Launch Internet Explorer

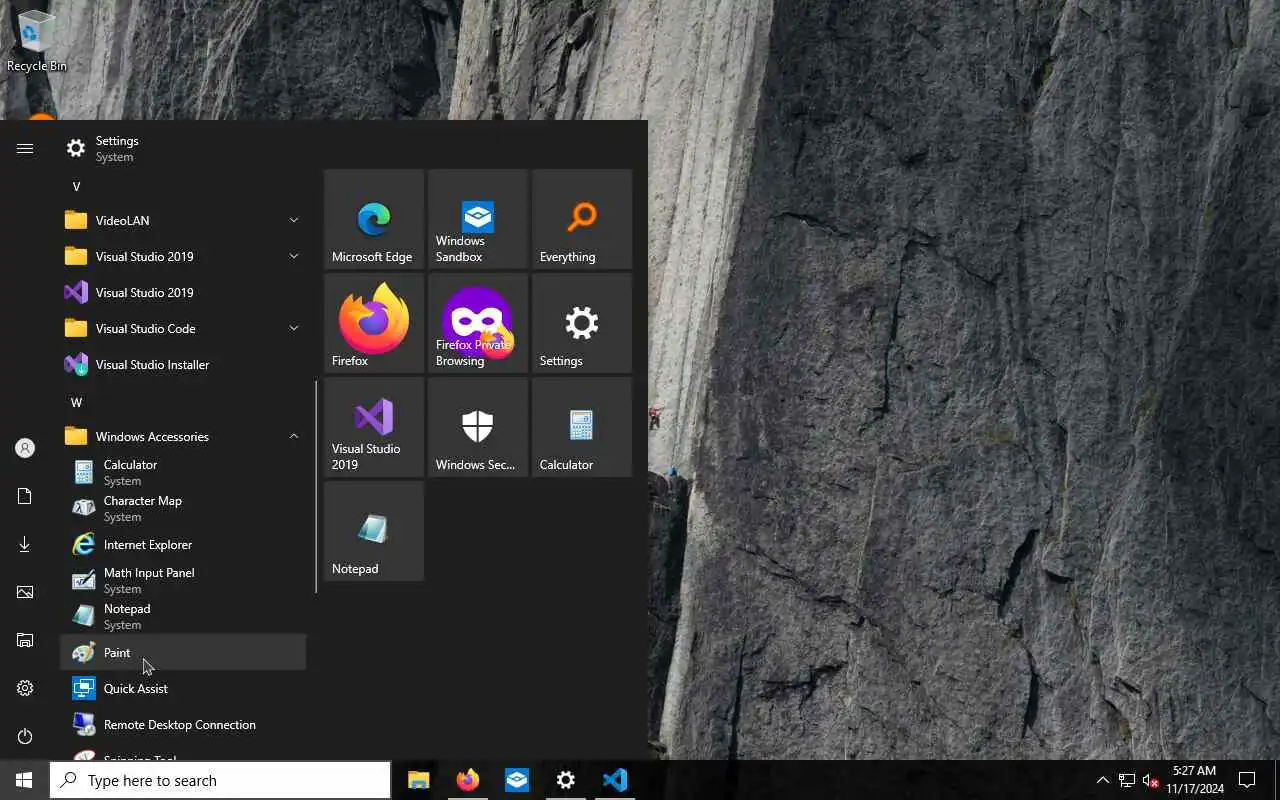tap(183, 544)
